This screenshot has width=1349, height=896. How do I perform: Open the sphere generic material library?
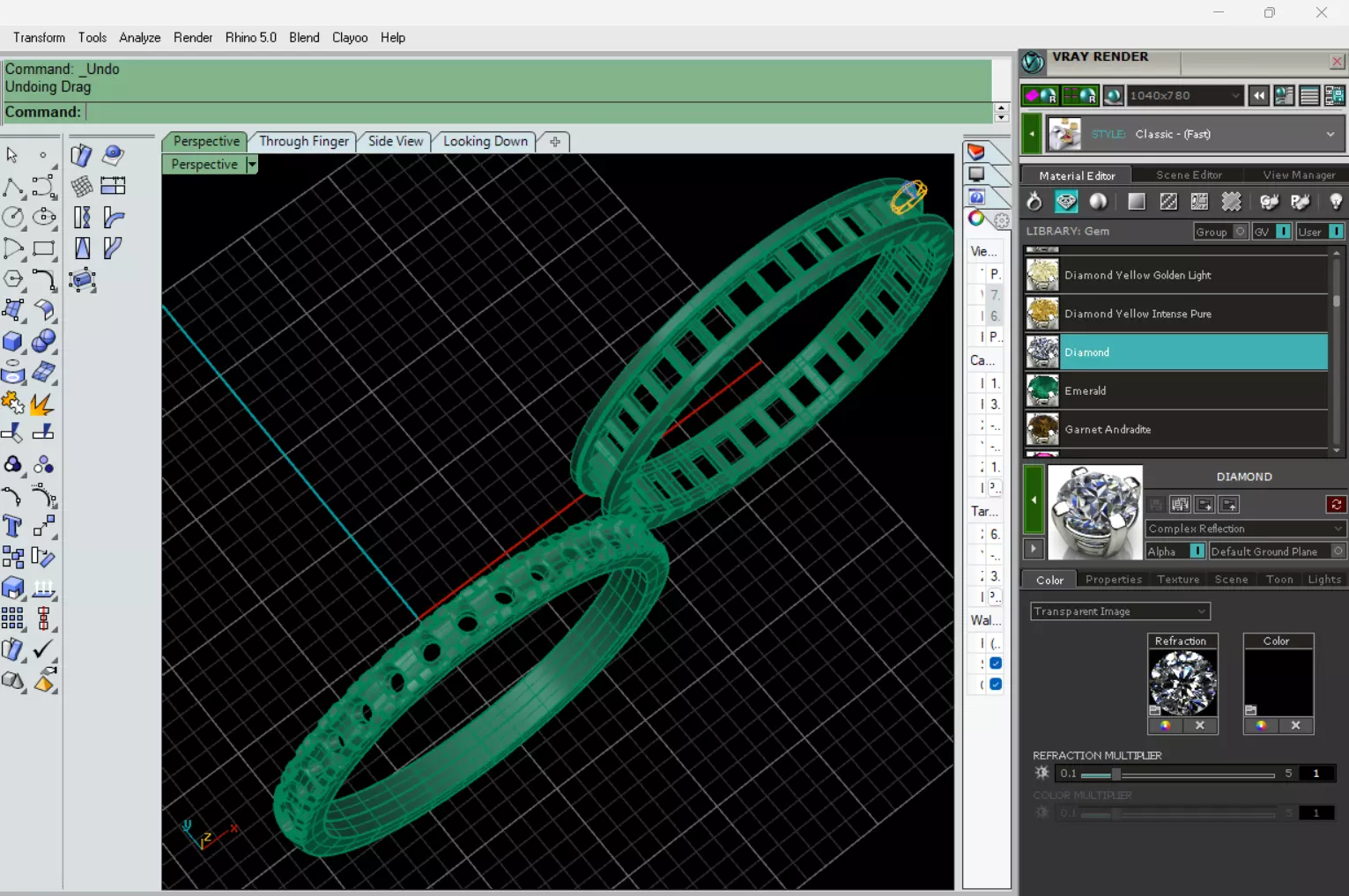point(1098,202)
